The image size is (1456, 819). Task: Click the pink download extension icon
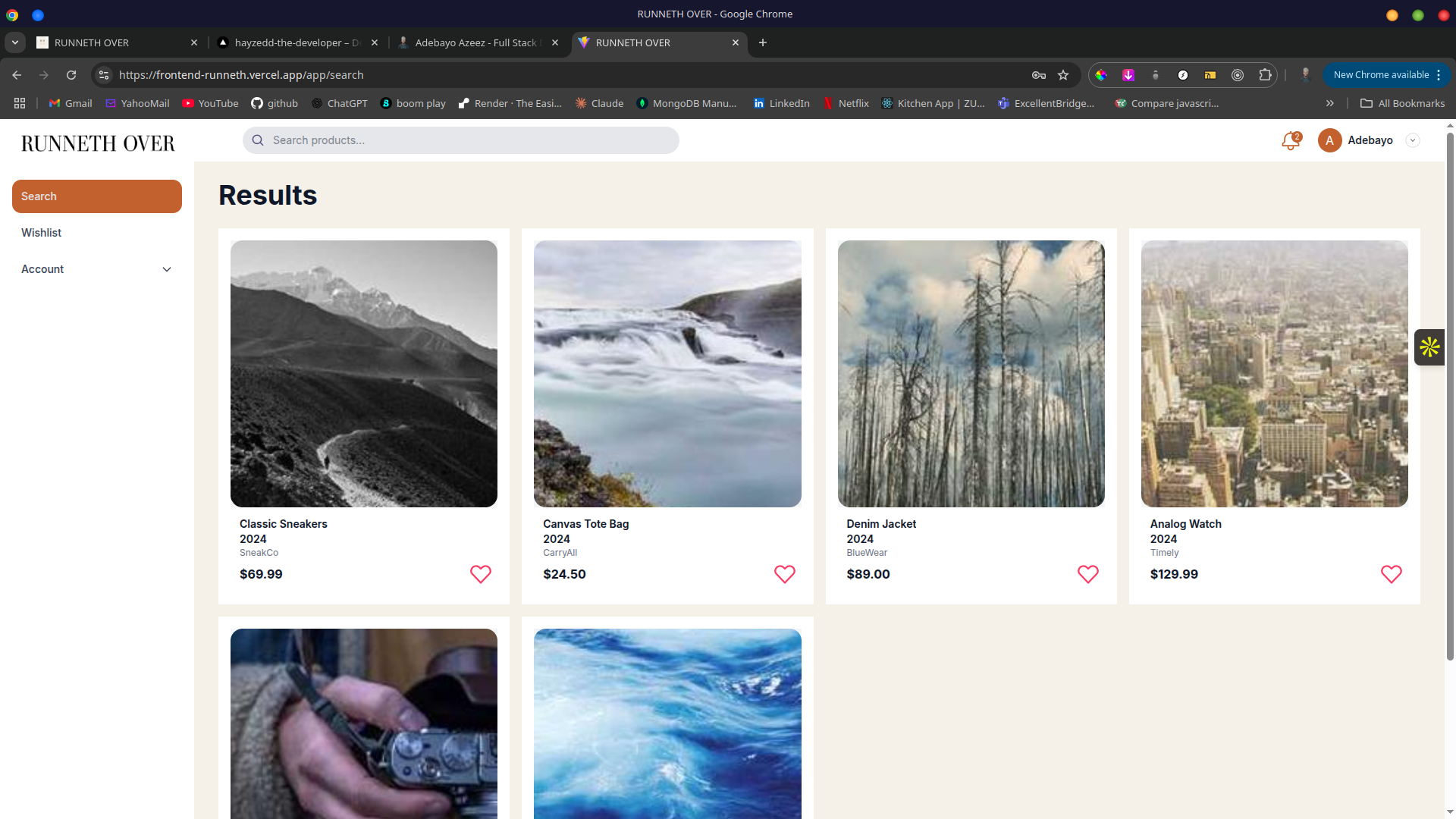pos(1128,75)
